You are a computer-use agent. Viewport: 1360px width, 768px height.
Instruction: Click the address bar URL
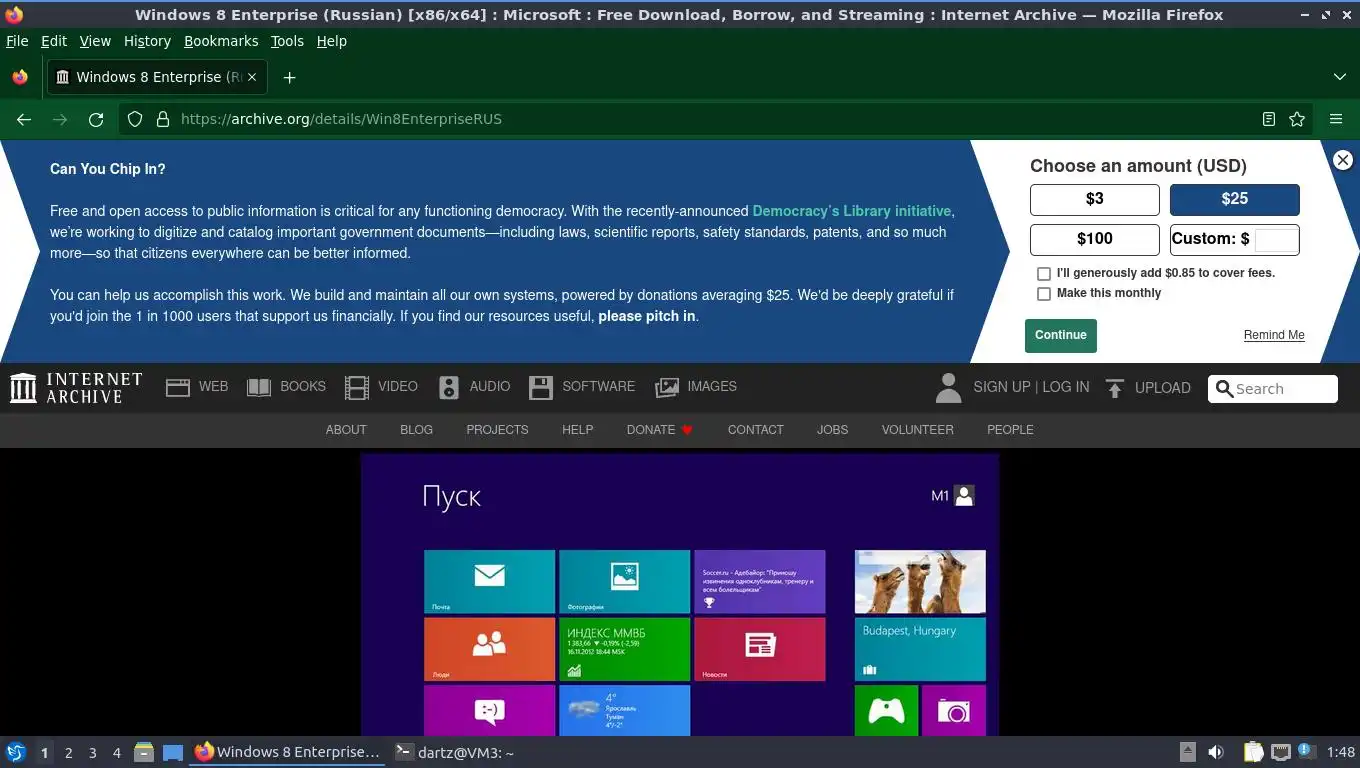coord(341,119)
